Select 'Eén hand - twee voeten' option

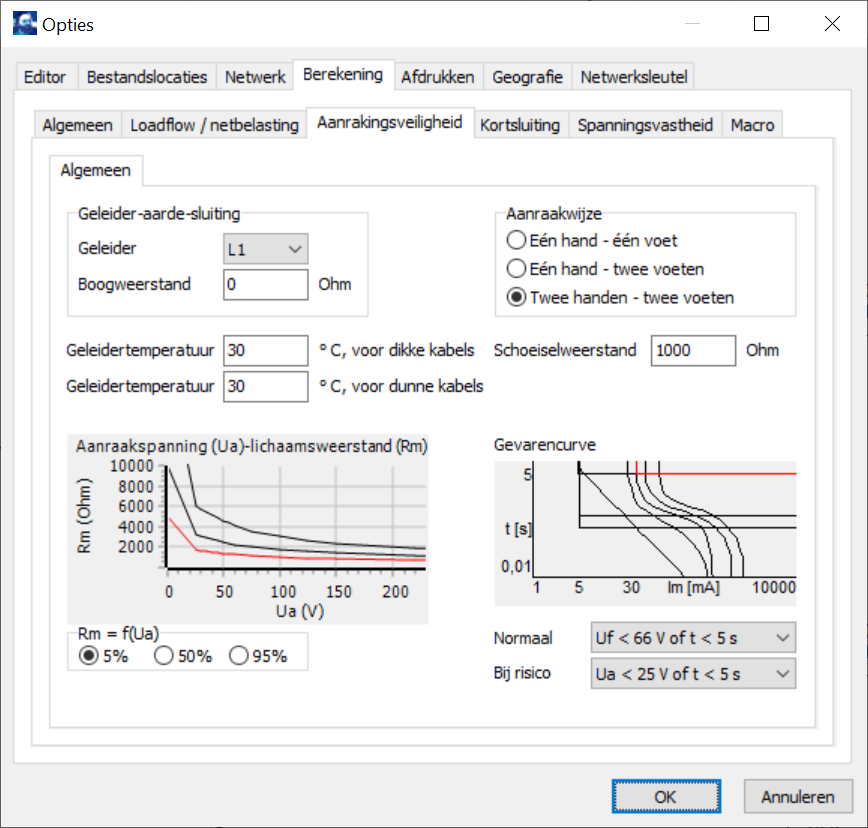[x=516, y=269]
